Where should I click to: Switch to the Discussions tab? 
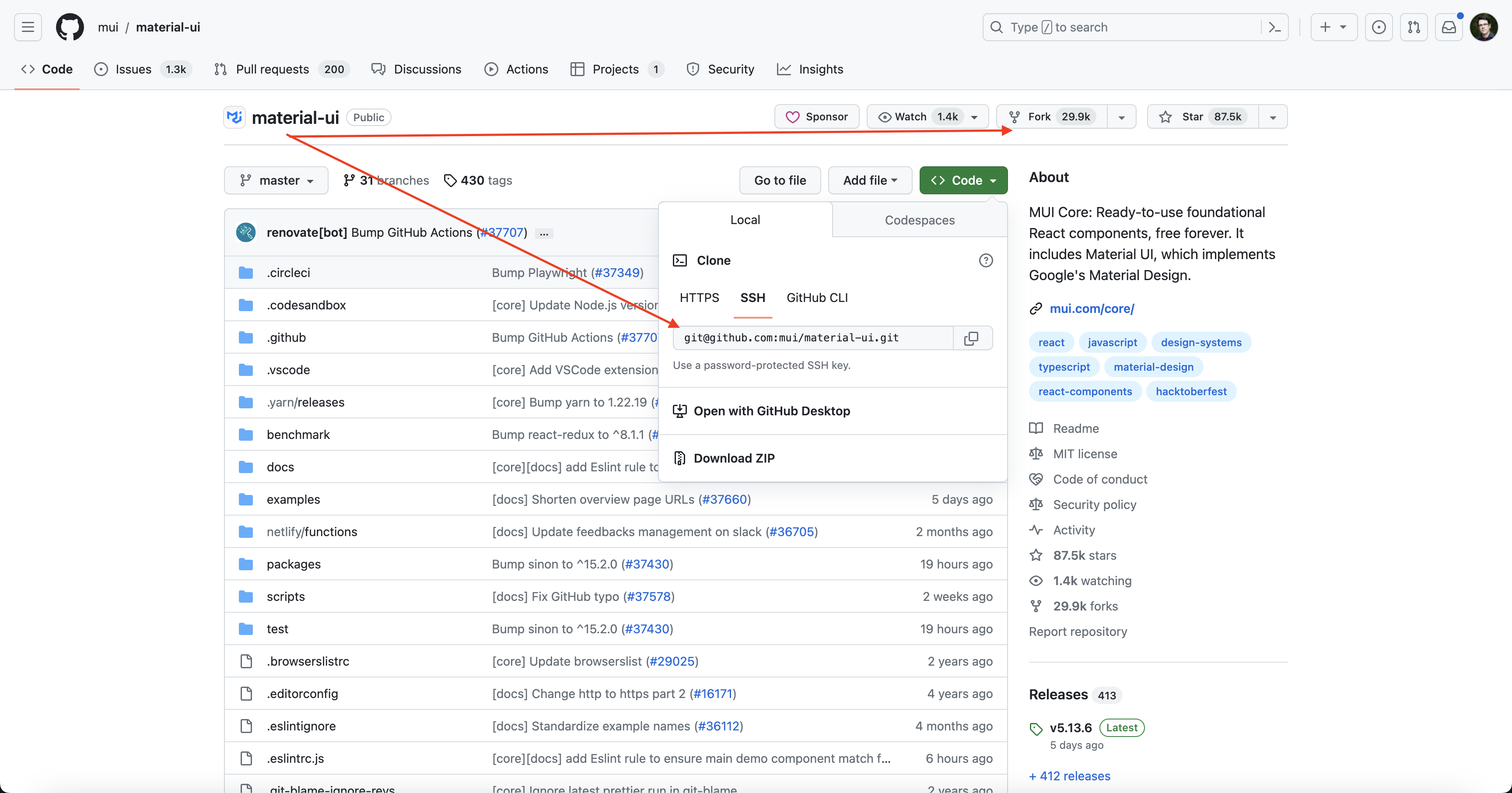[x=416, y=69]
